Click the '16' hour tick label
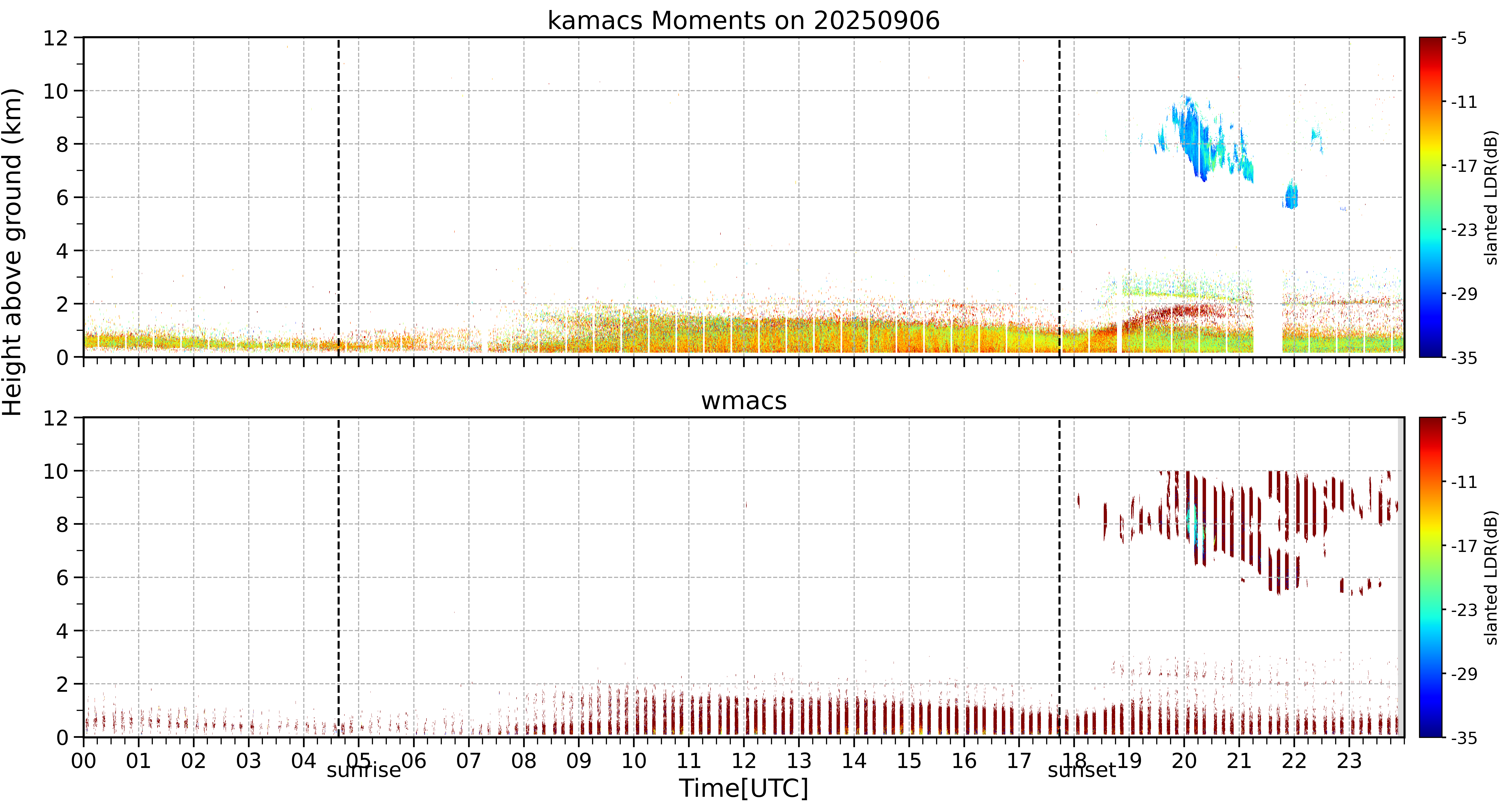Screen dimensions: 1510x812 click(964, 761)
